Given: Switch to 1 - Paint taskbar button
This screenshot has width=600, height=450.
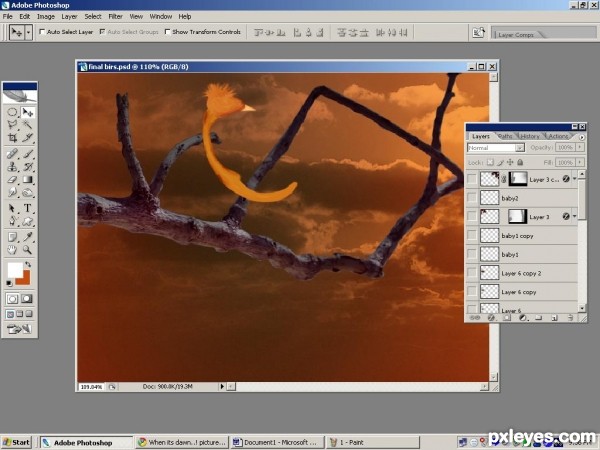Looking at the screenshot, I should coord(373,442).
